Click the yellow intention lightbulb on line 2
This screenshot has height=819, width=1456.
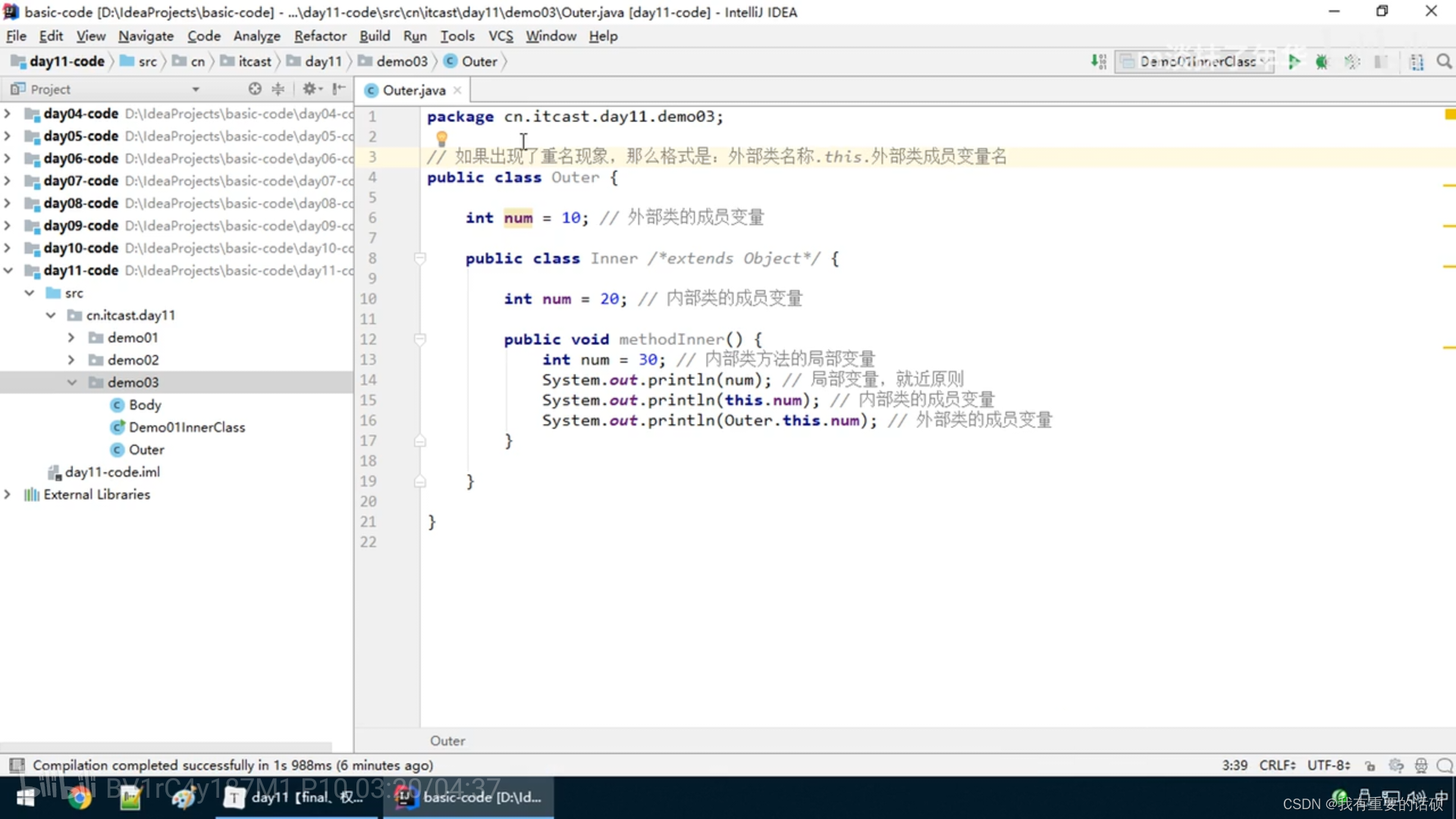pyautogui.click(x=441, y=139)
